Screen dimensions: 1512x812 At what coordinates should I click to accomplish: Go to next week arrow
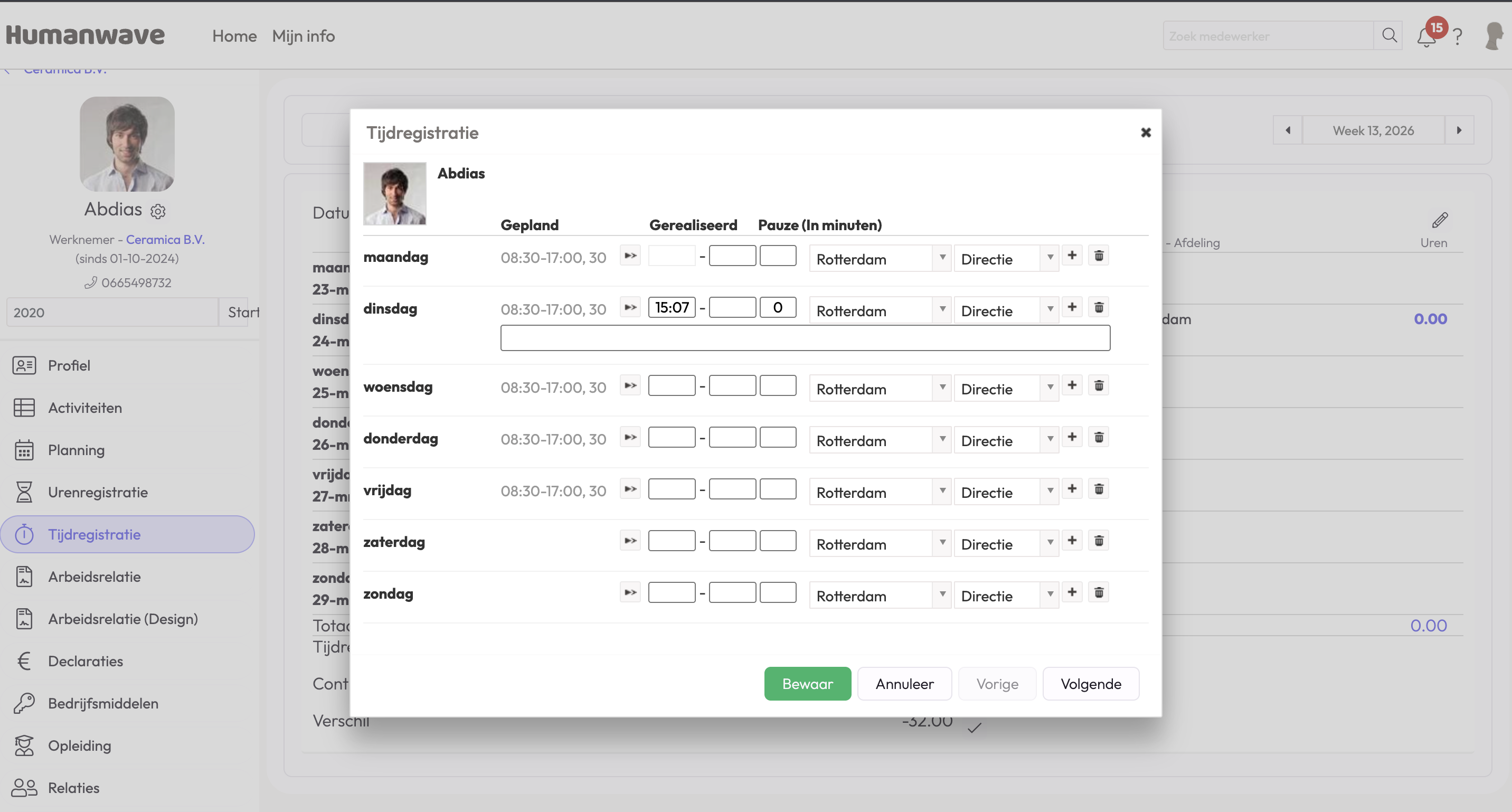[x=1459, y=130]
